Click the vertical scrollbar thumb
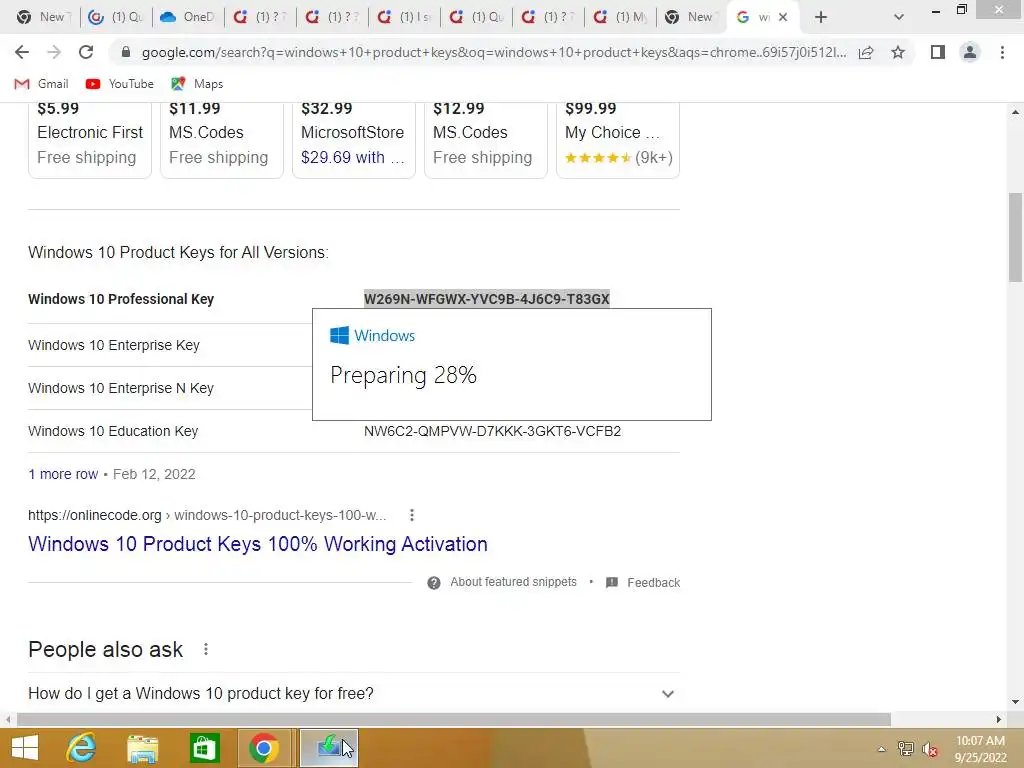1024x768 pixels. click(1016, 237)
